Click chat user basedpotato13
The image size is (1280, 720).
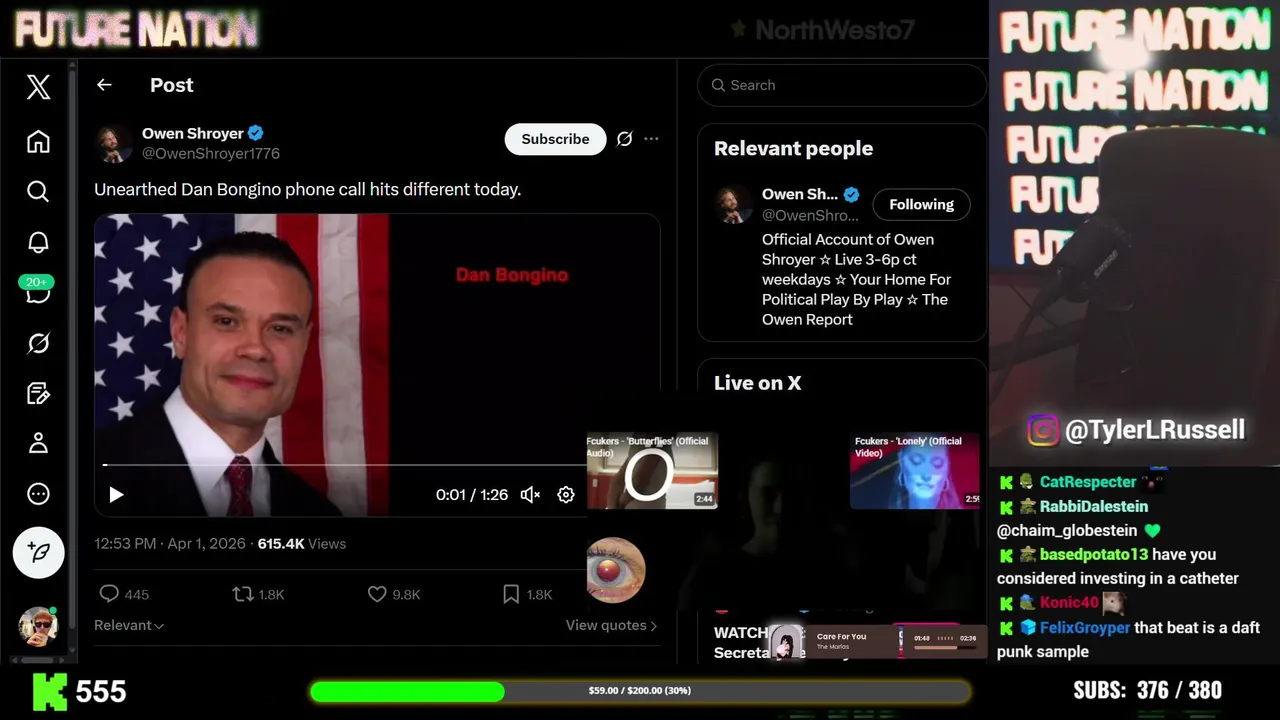click(x=1093, y=554)
